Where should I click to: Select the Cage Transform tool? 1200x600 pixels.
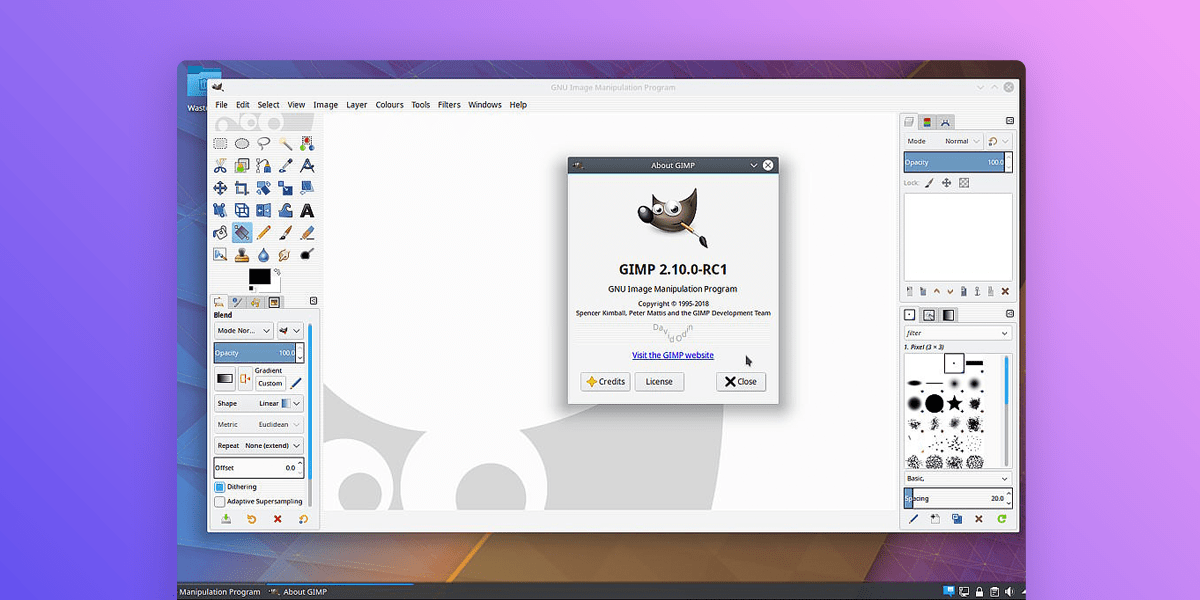pyautogui.click(x=220, y=210)
